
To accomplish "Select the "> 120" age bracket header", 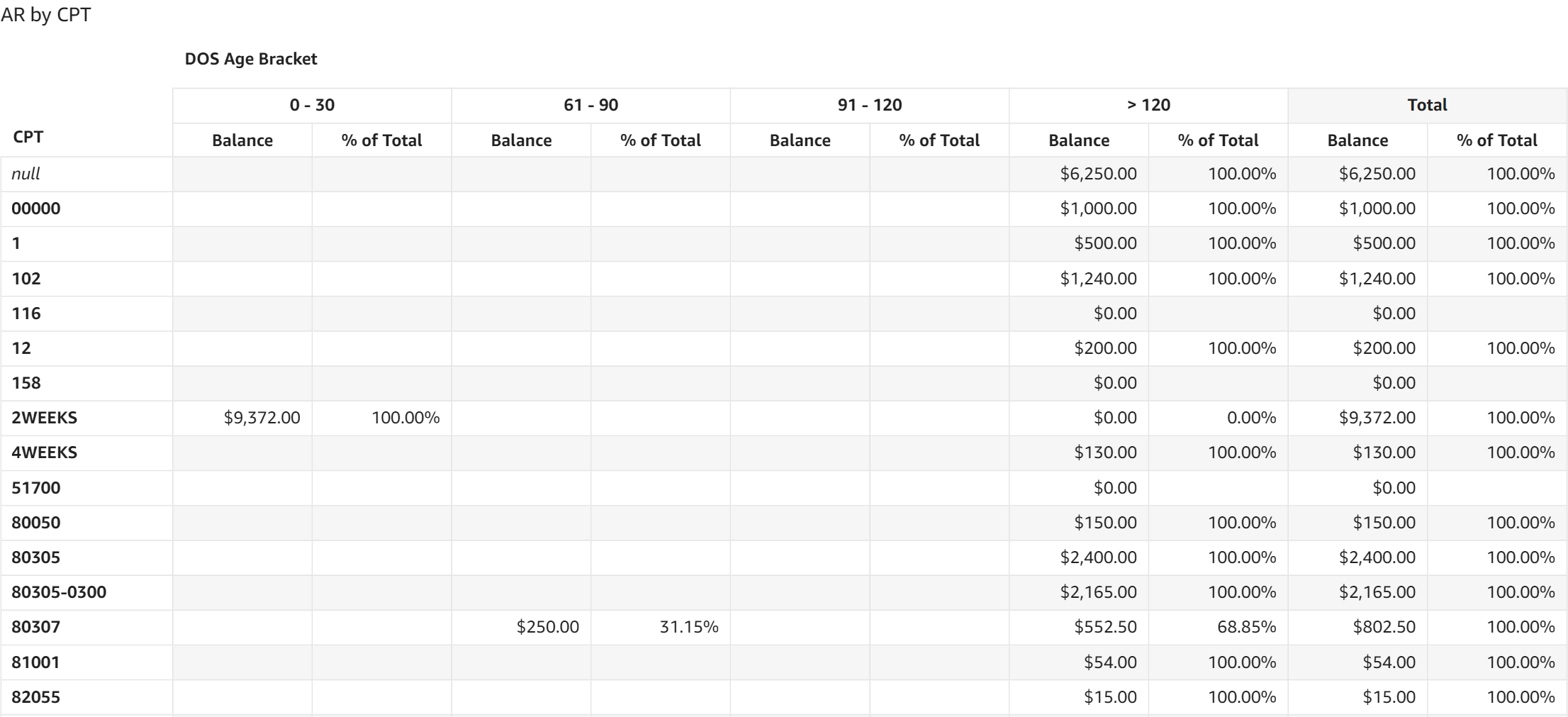I will 1148,105.
